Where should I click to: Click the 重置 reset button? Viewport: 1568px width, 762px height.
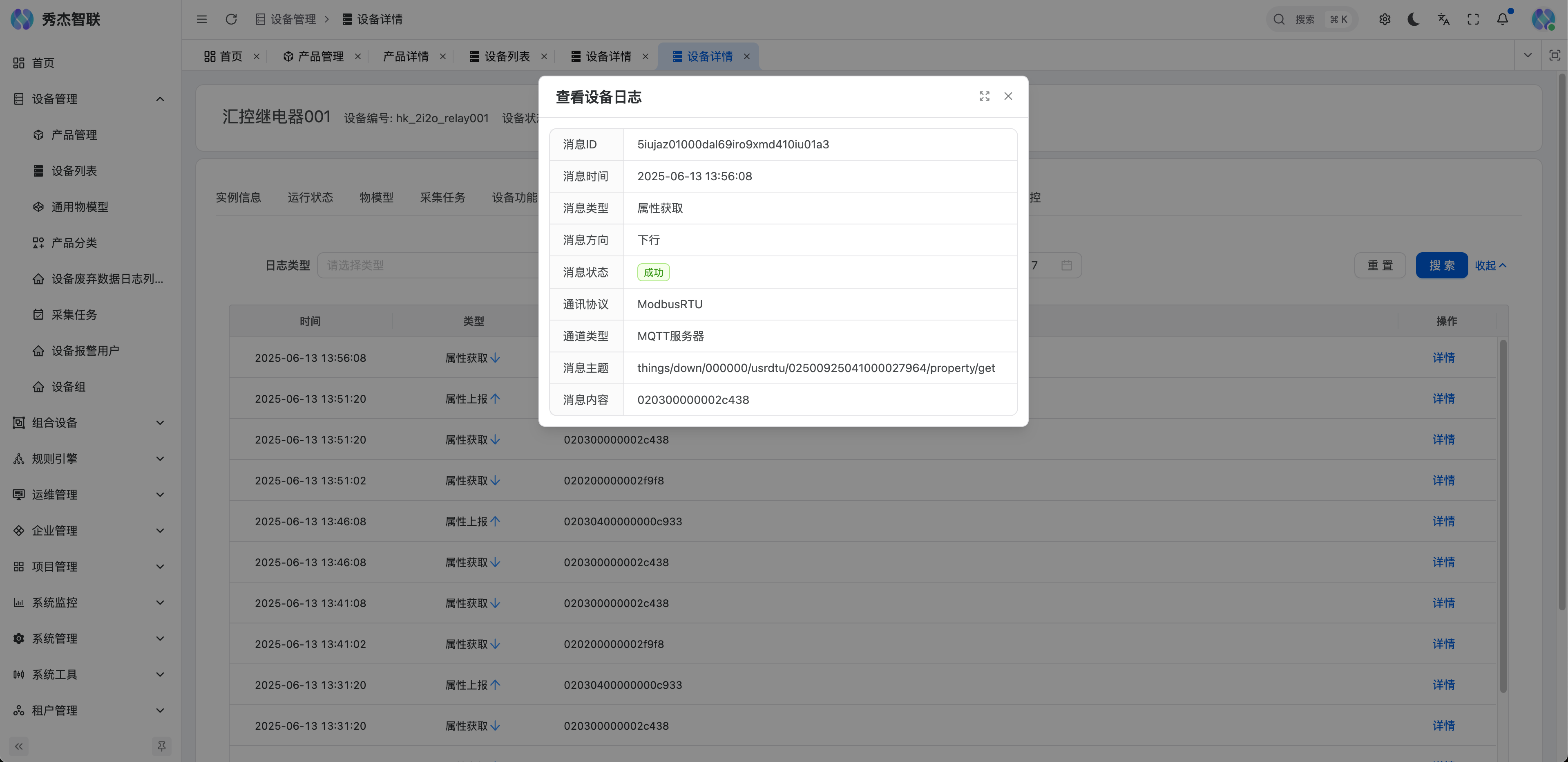tap(1380, 265)
